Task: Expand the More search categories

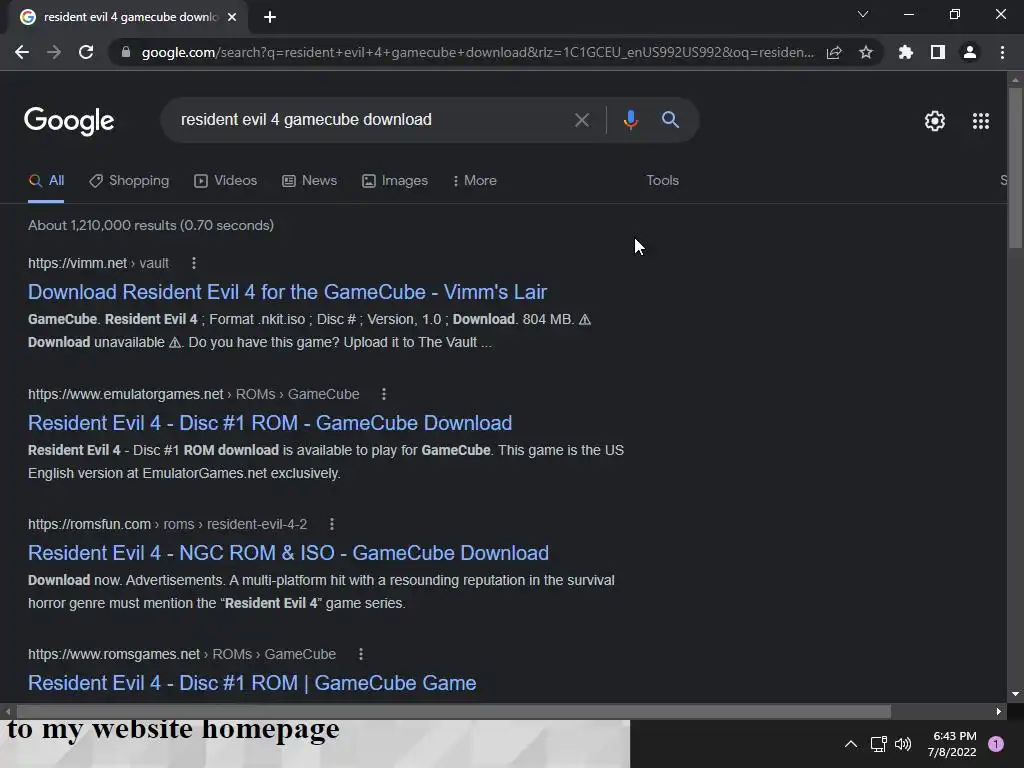Action: click(x=475, y=181)
